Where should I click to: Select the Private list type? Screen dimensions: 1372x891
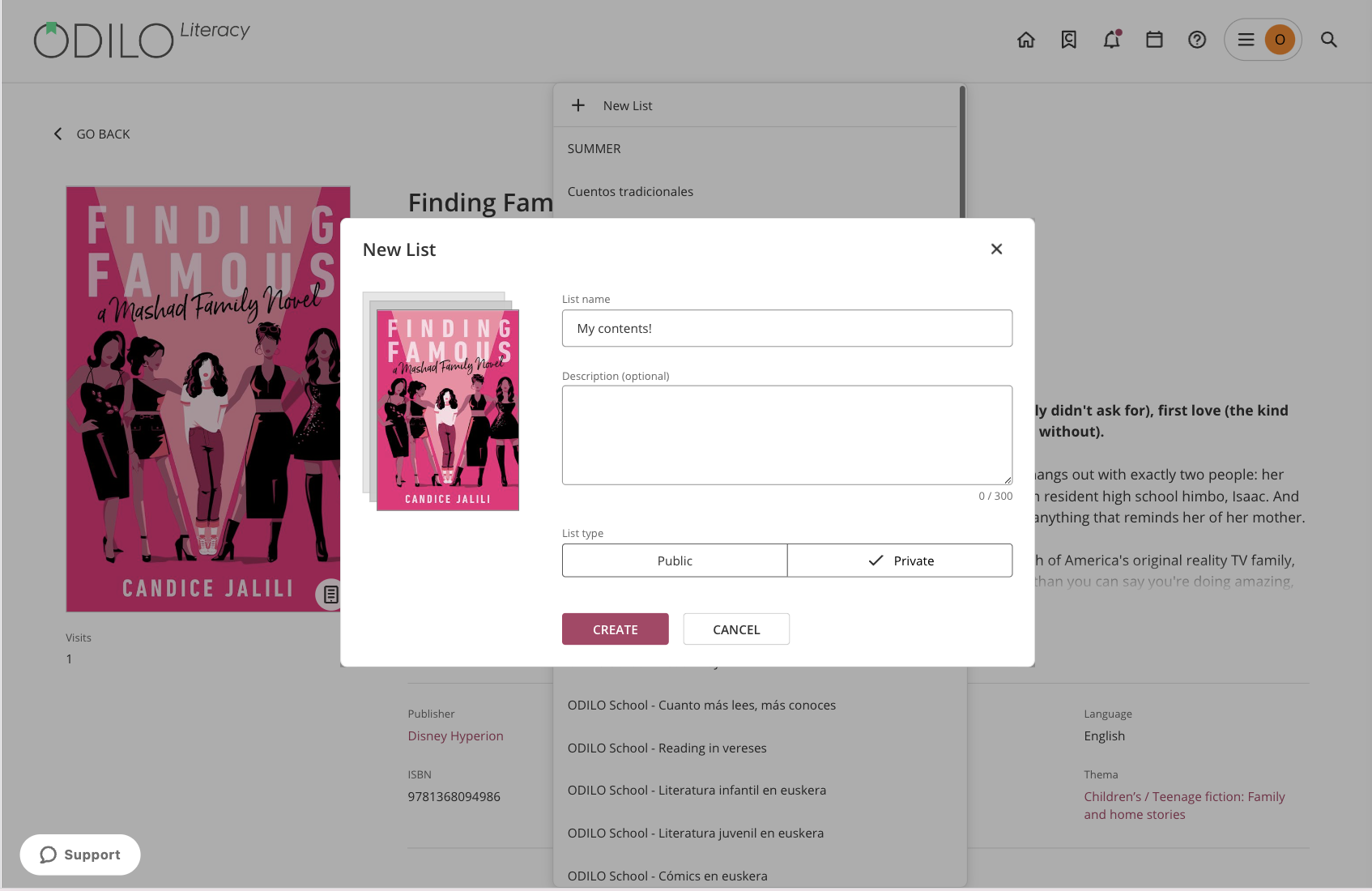(900, 561)
